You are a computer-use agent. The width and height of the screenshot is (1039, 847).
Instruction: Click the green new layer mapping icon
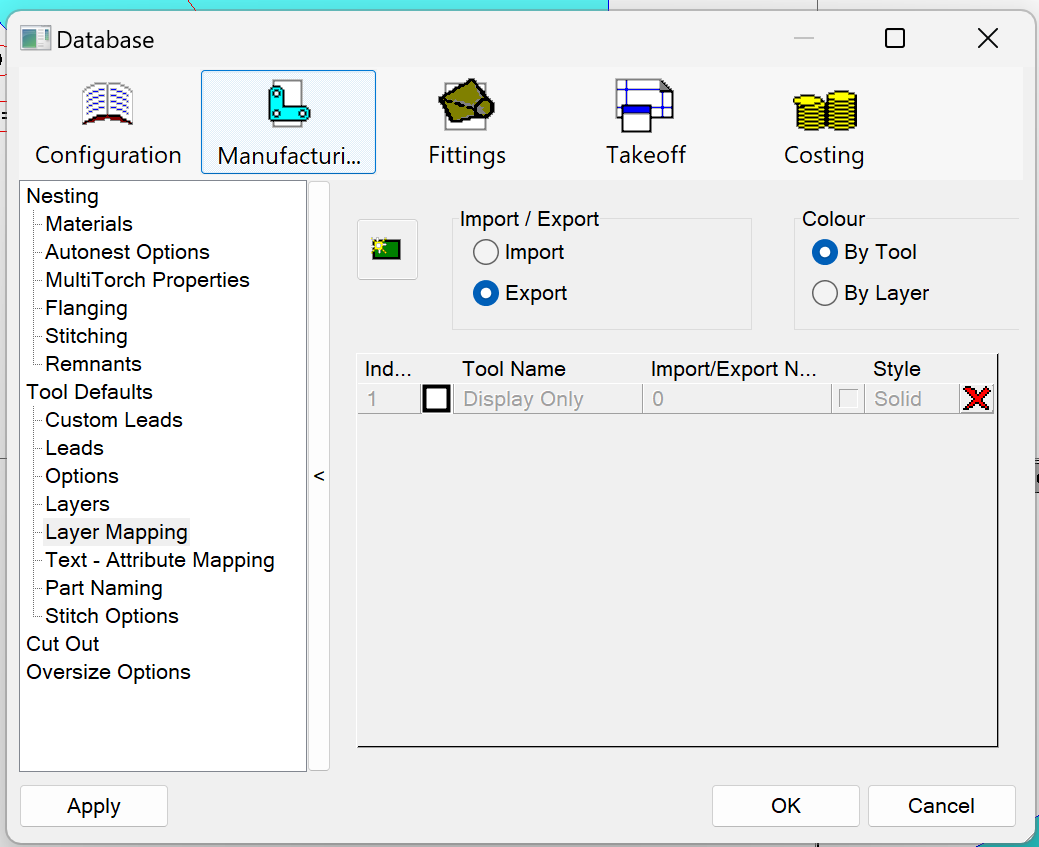[387, 249]
